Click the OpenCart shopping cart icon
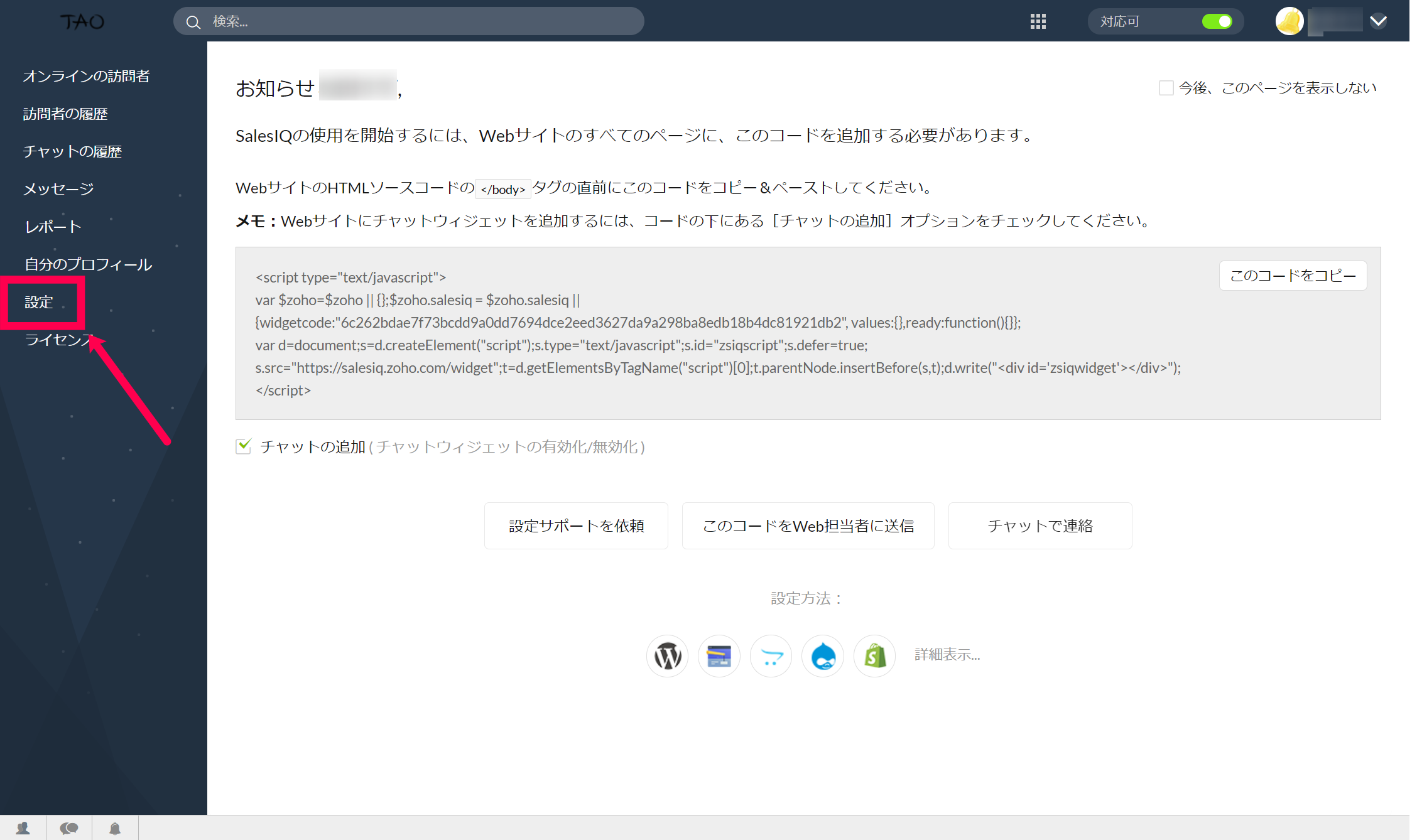Viewport: 1417px width, 840px height. (771, 655)
